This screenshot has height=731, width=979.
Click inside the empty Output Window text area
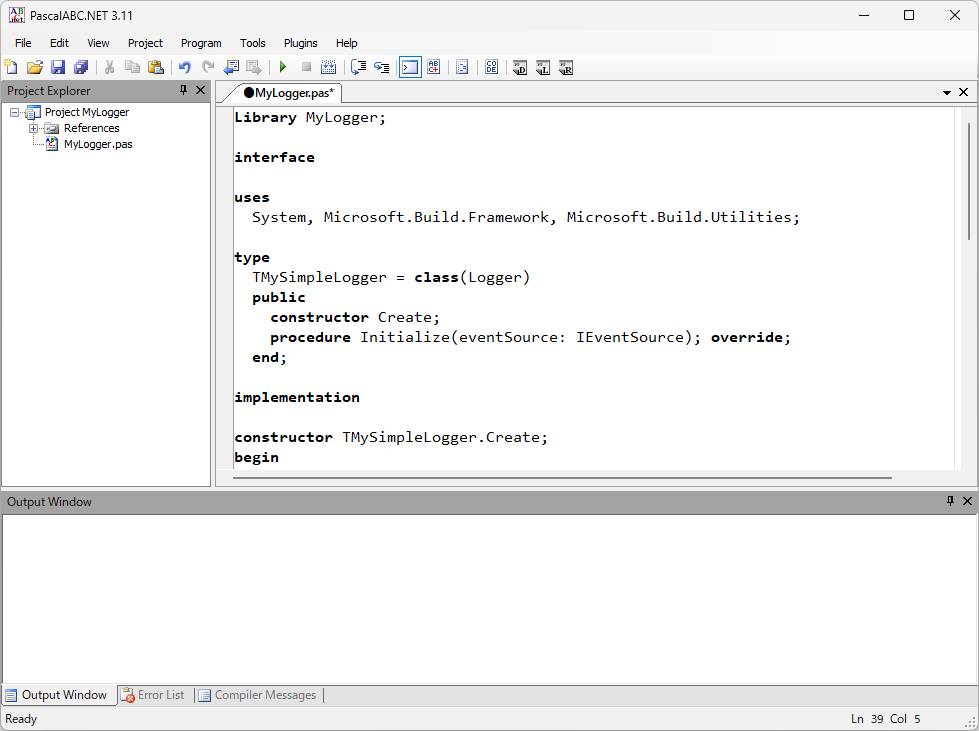490,599
